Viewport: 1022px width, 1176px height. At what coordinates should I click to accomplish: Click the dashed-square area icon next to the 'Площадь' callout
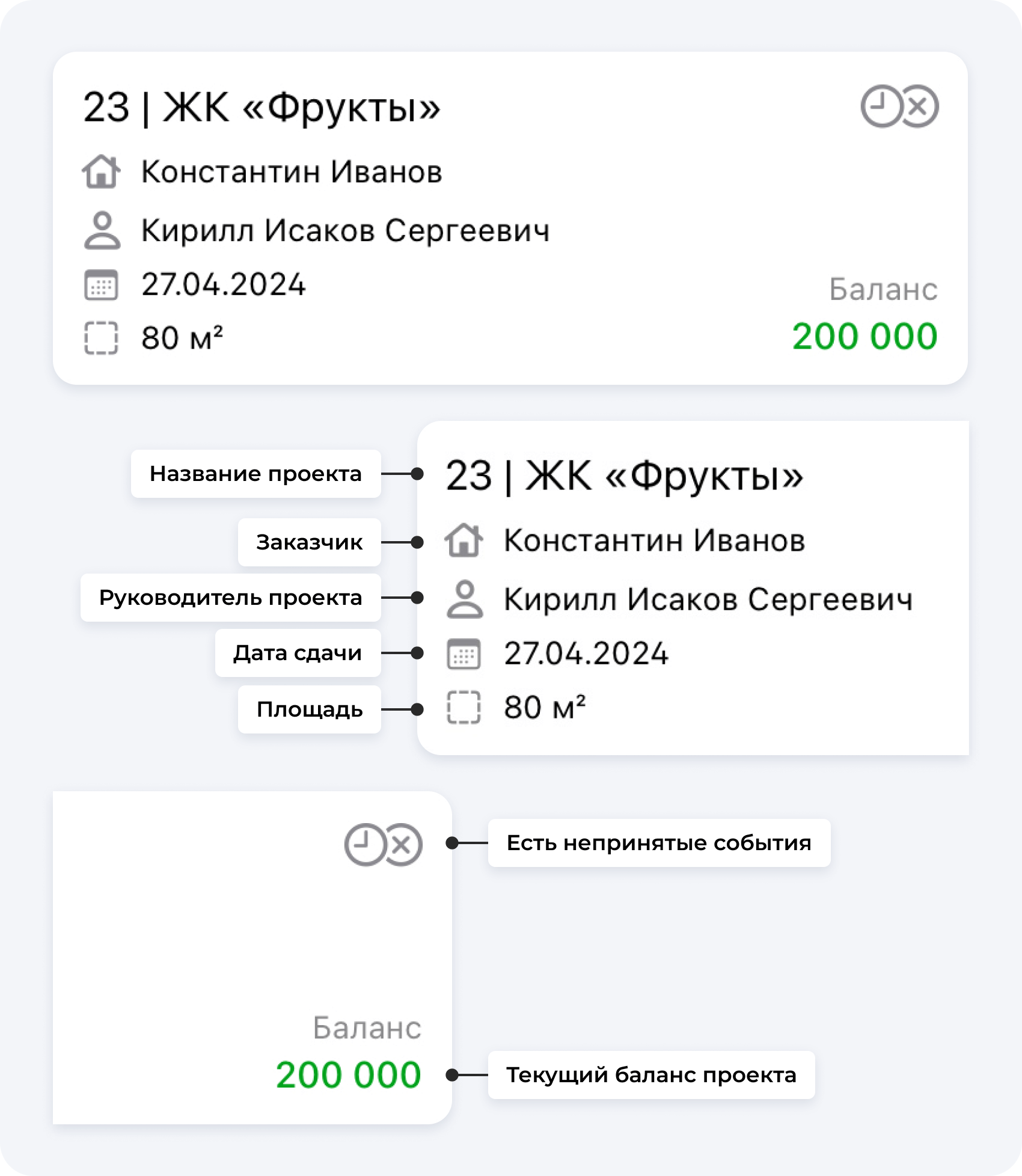[x=464, y=707]
